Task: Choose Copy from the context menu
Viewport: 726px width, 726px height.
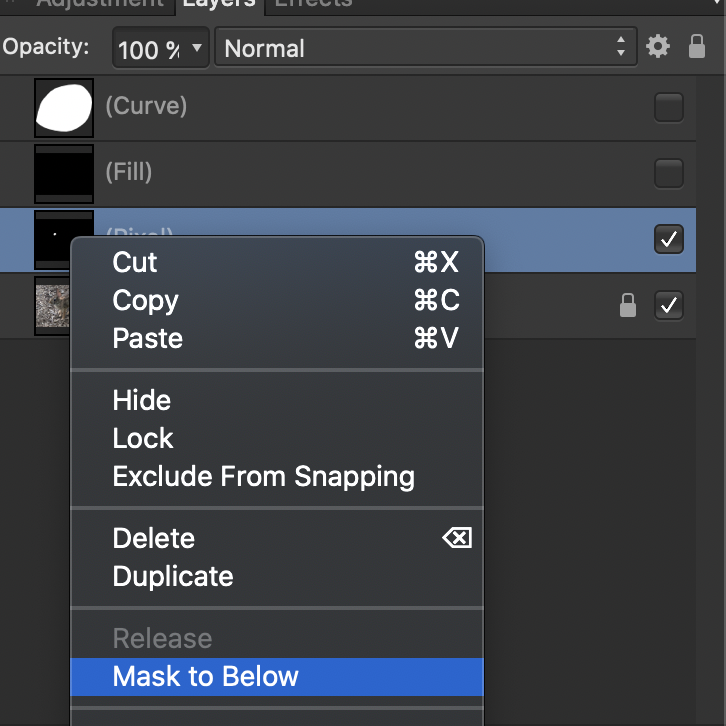Action: click(146, 300)
